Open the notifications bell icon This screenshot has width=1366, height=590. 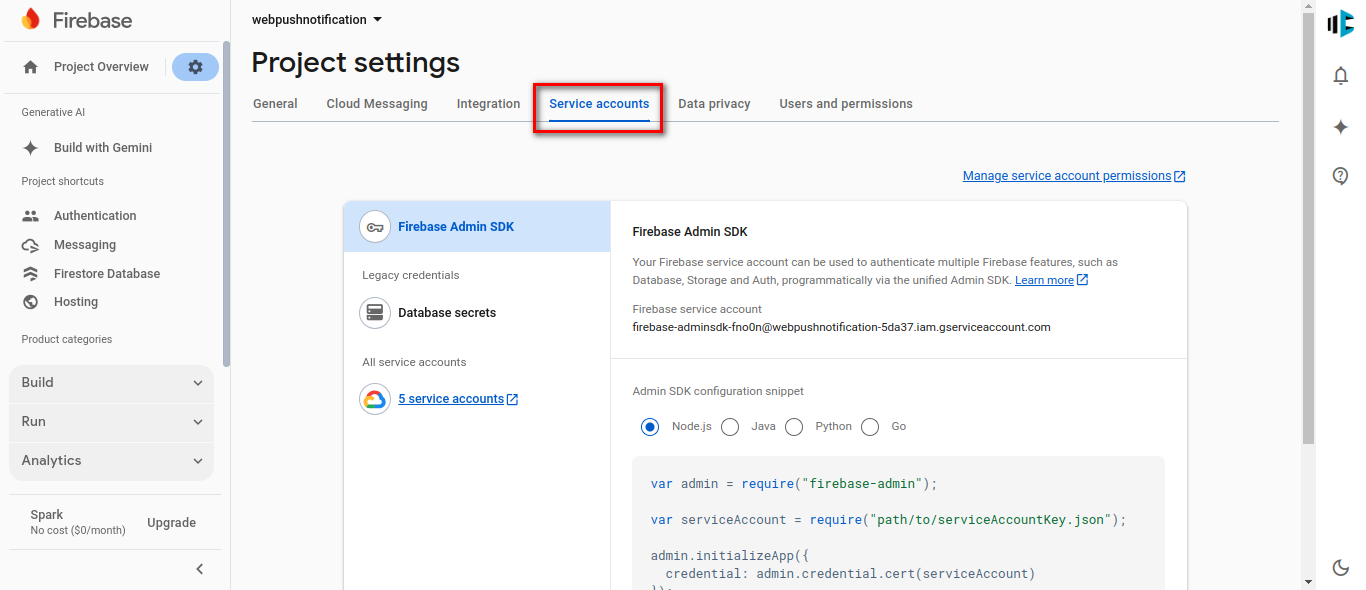[x=1341, y=76]
